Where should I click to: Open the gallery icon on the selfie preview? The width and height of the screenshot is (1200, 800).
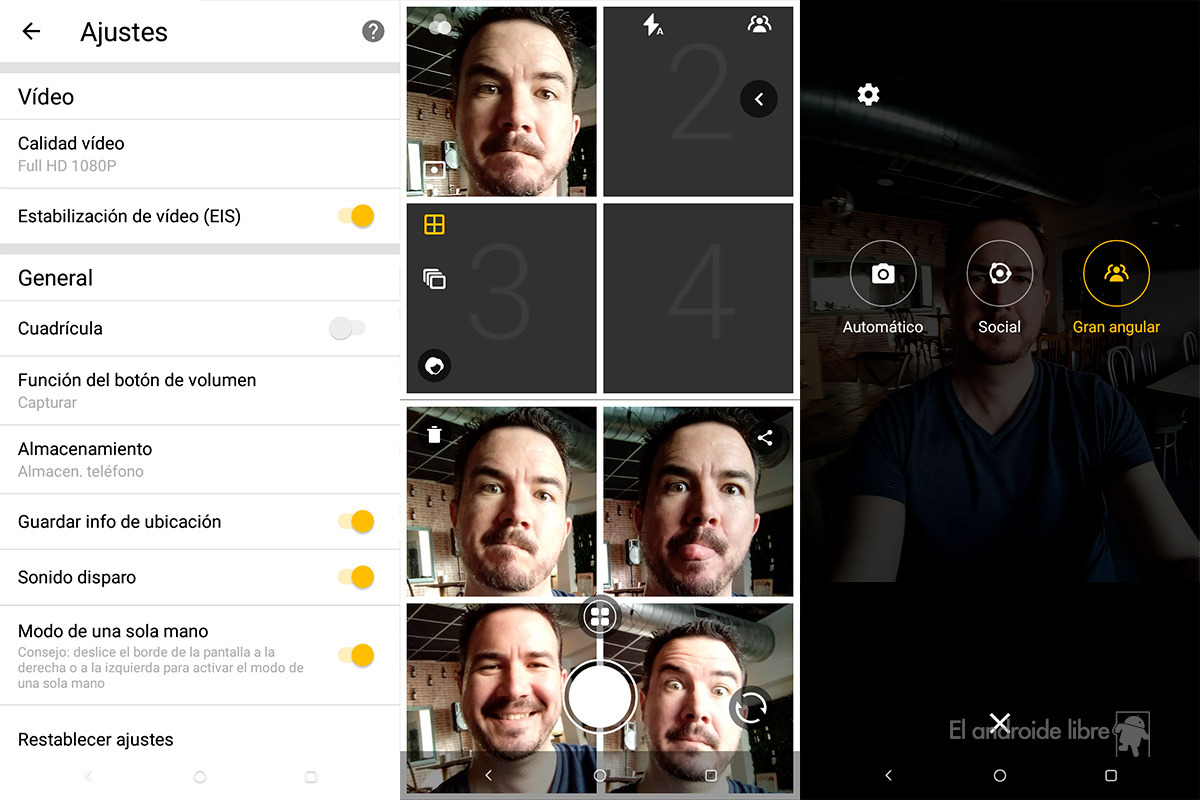pos(434,171)
